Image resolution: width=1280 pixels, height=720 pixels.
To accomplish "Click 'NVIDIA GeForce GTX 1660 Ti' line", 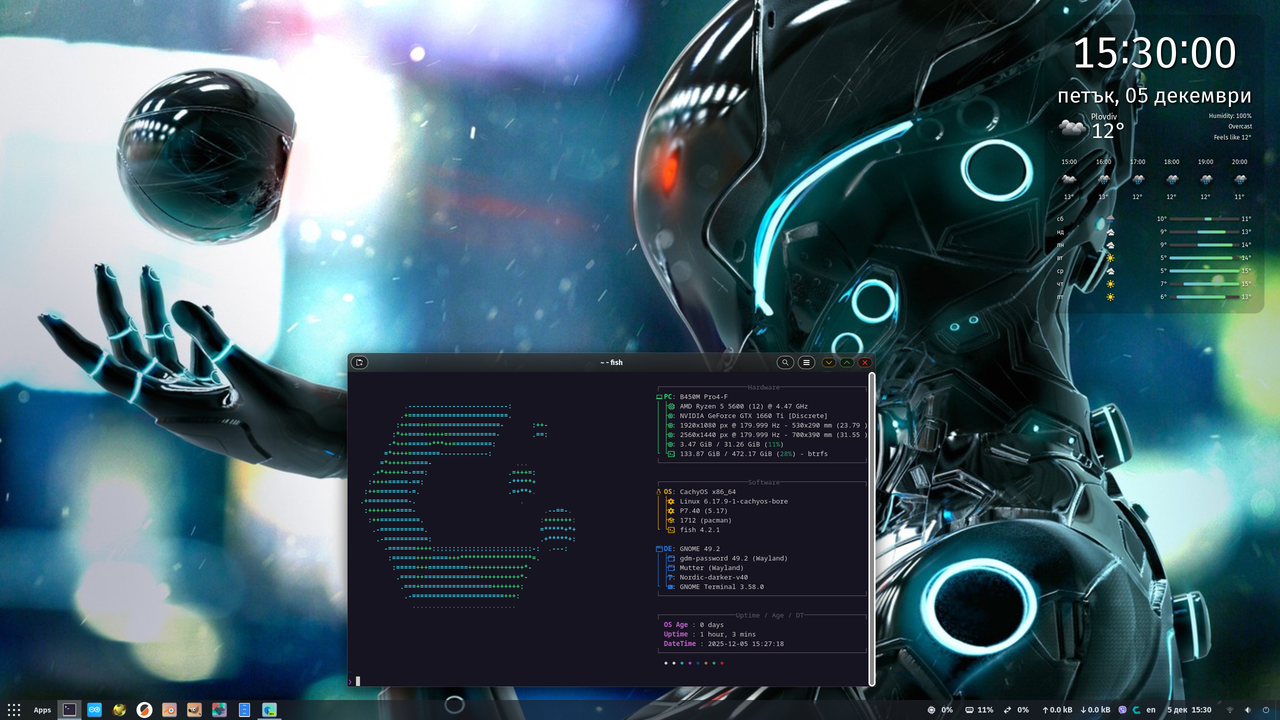I will 753,416.
